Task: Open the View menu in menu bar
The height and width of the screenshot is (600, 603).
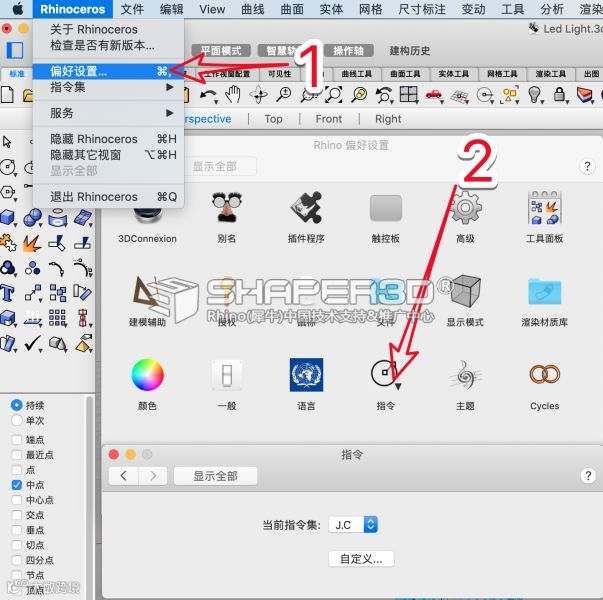Action: click(212, 9)
